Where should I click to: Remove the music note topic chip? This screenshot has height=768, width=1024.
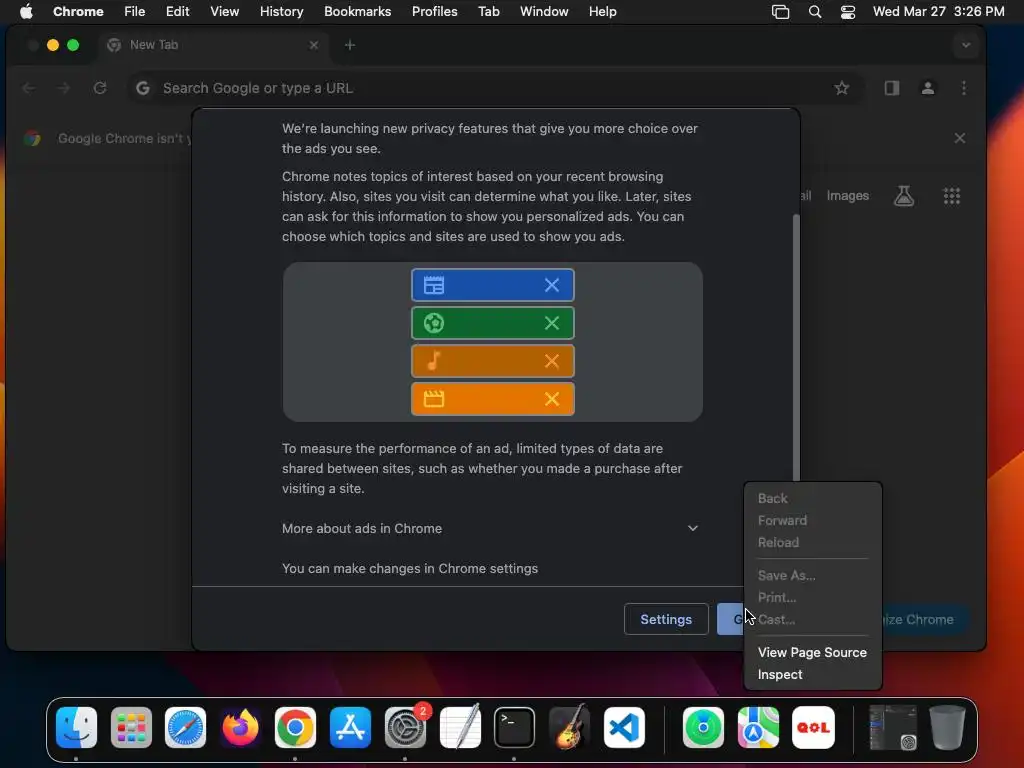[552, 360]
